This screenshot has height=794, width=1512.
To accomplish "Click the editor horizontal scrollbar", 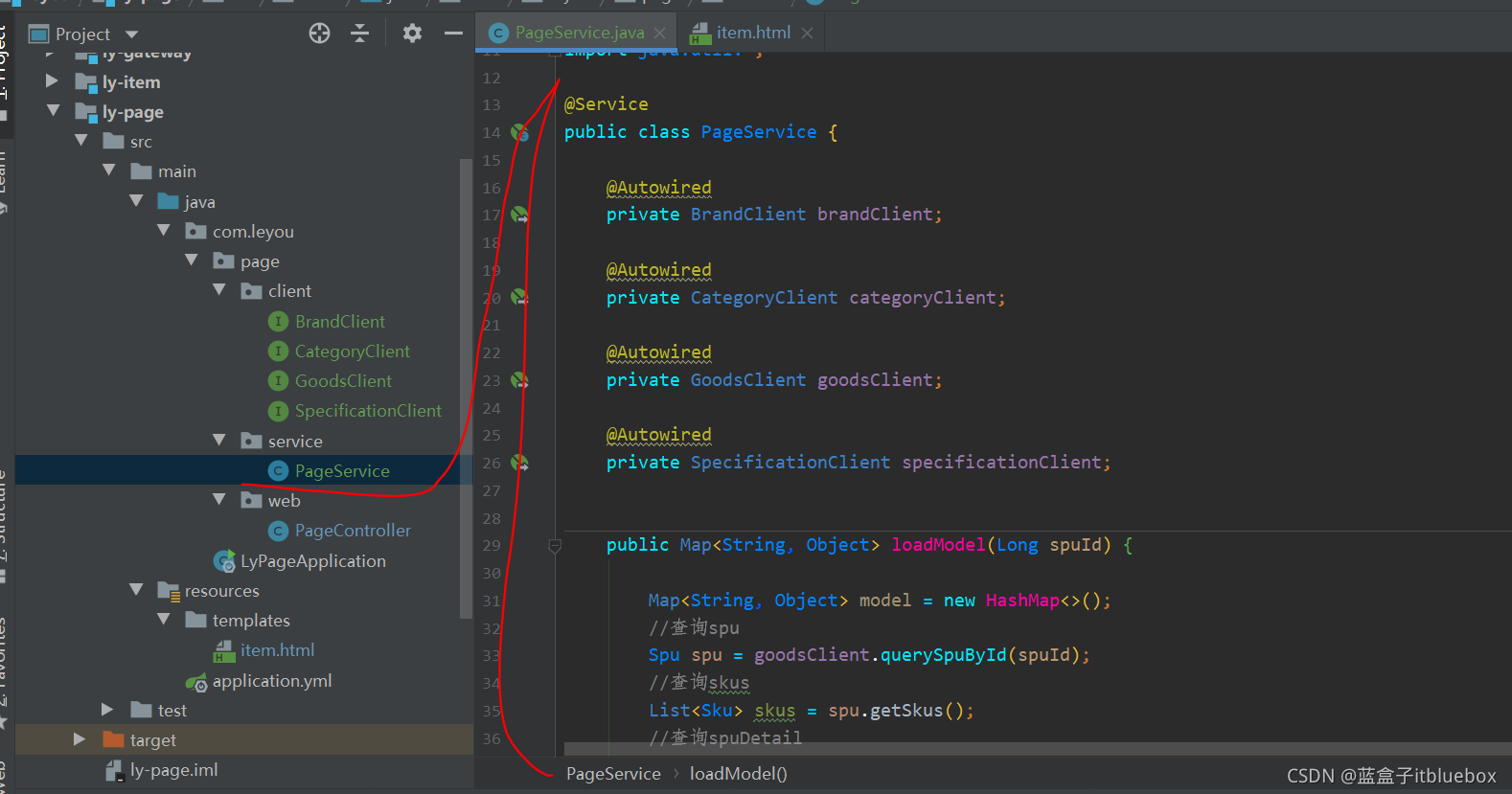I will 1038,748.
